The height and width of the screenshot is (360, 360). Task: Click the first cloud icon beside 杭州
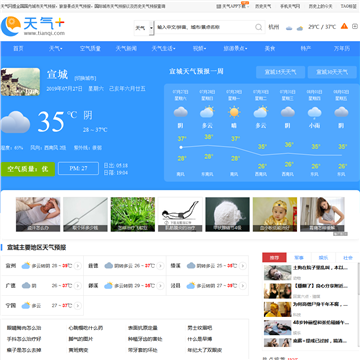tap(289, 28)
